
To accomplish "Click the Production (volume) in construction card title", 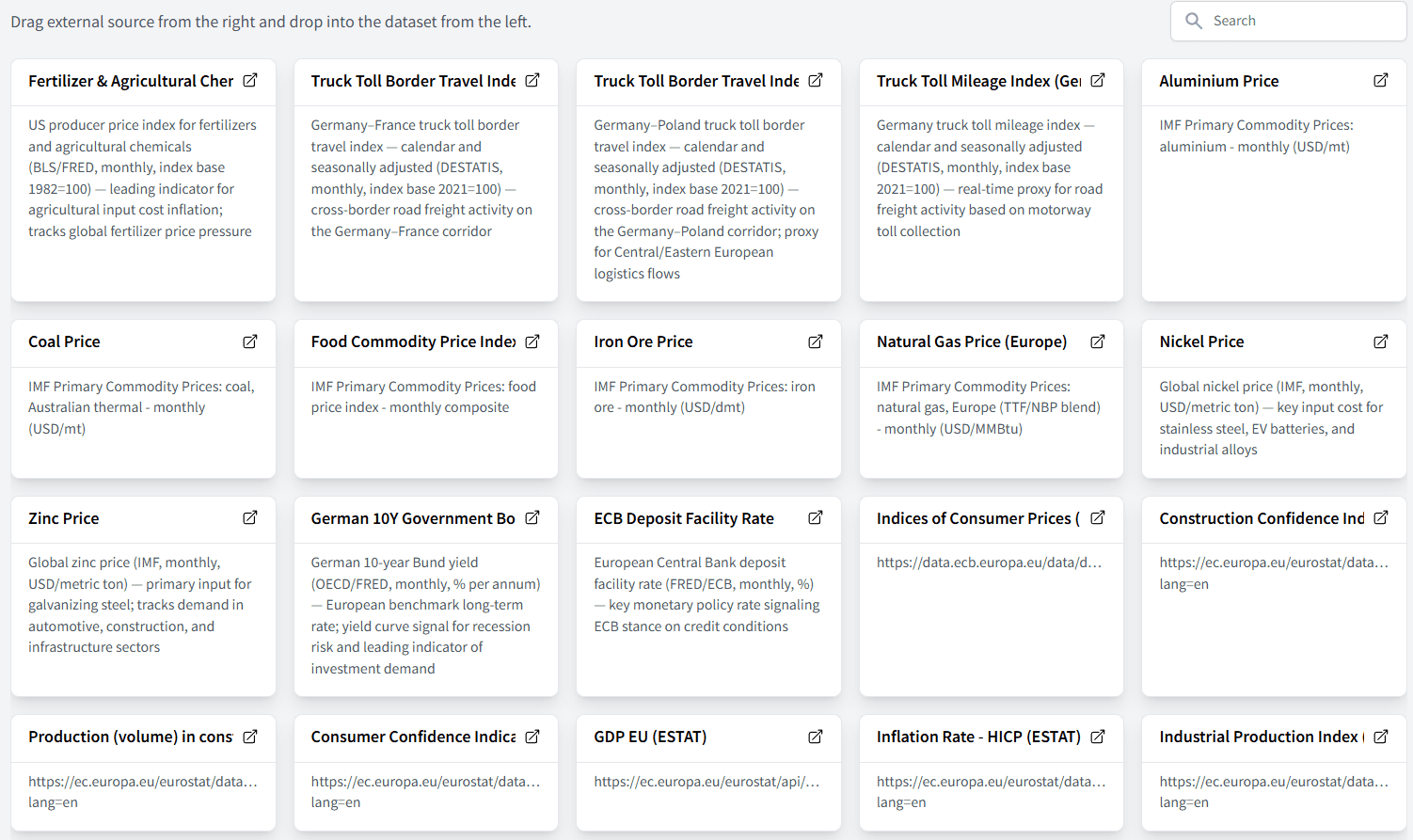I will point(131,737).
